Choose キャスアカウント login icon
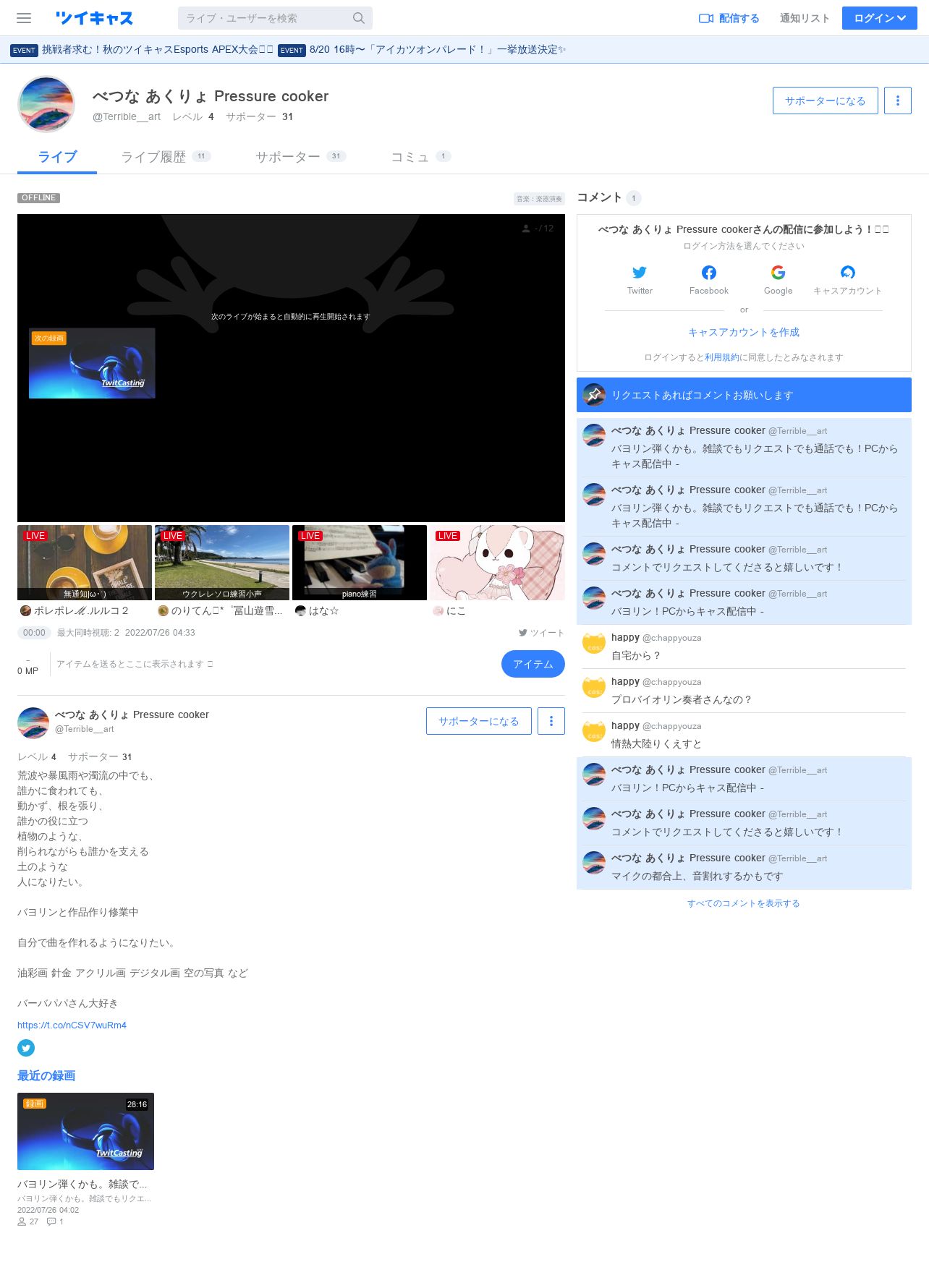Image resolution: width=929 pixels, height=1288 pixels. click(x=848, y=273)
